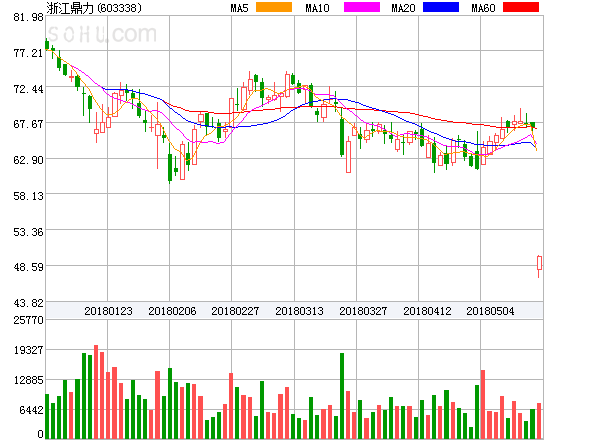Click the MA10 legend label
The image size is (600, 440).
[x=317, y=8]
